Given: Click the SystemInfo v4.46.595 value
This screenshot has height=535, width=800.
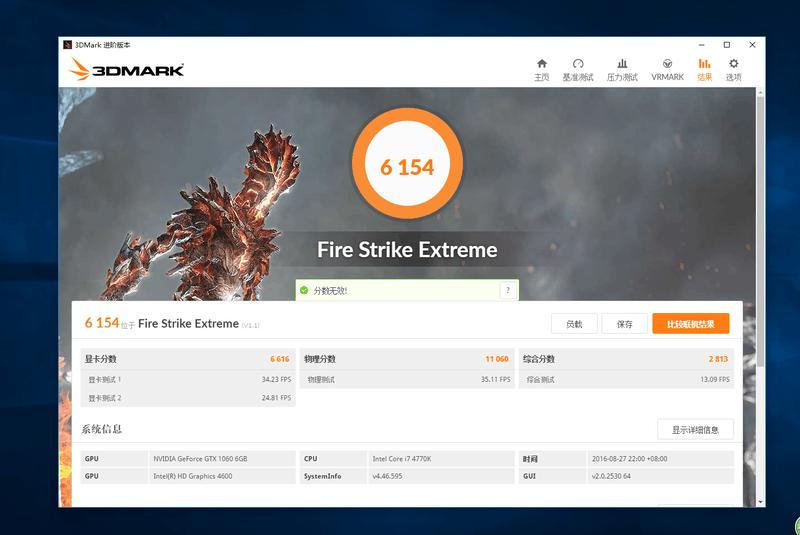Looking at the screenshot, I should pos(387,476).
